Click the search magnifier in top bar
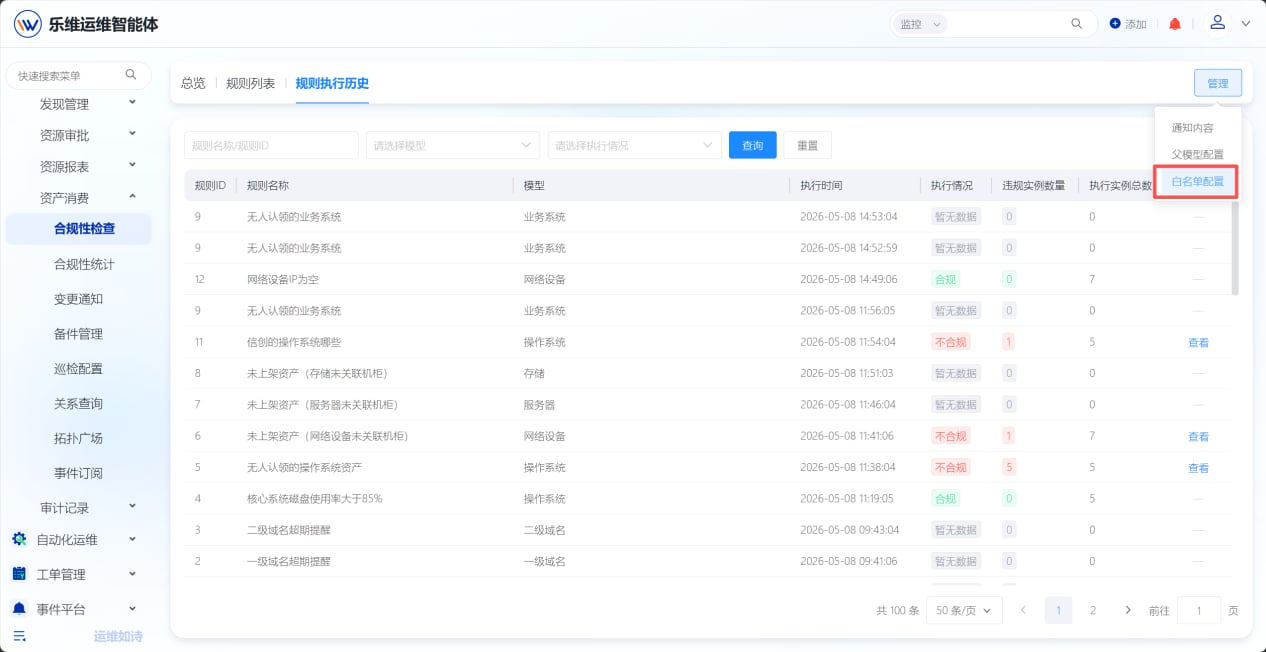Image resolution: width=1266 pixels, height=652 pixels. click(1077, 24)
